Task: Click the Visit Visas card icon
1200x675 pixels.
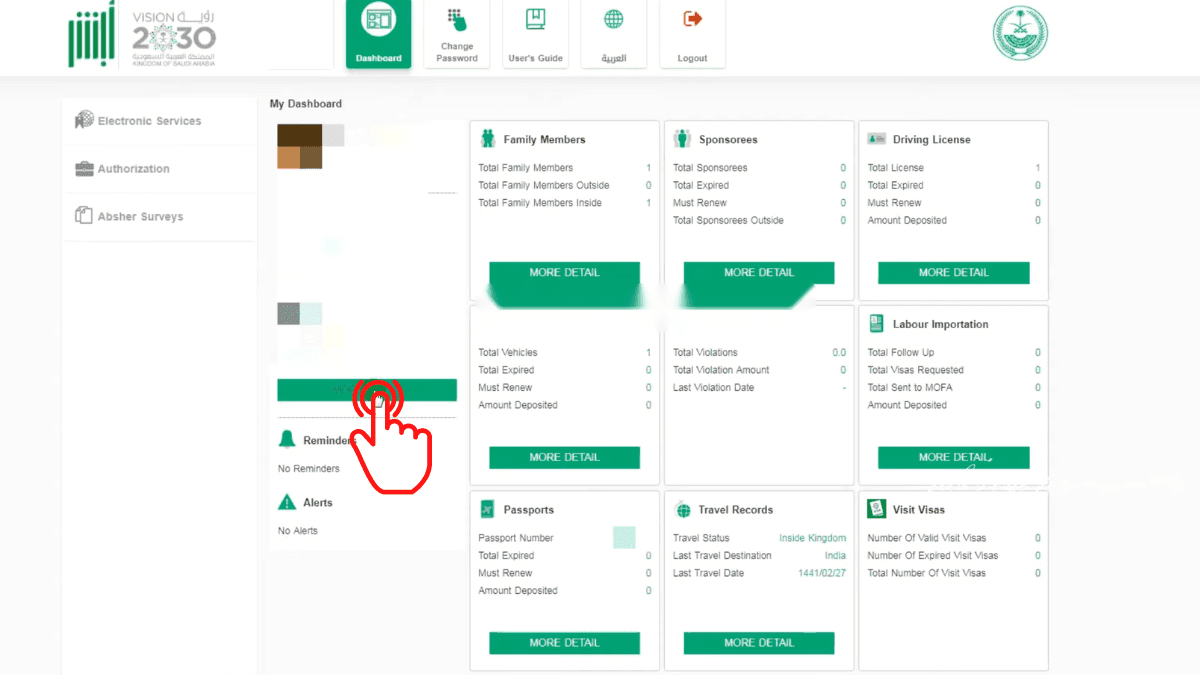Action: 876,509
